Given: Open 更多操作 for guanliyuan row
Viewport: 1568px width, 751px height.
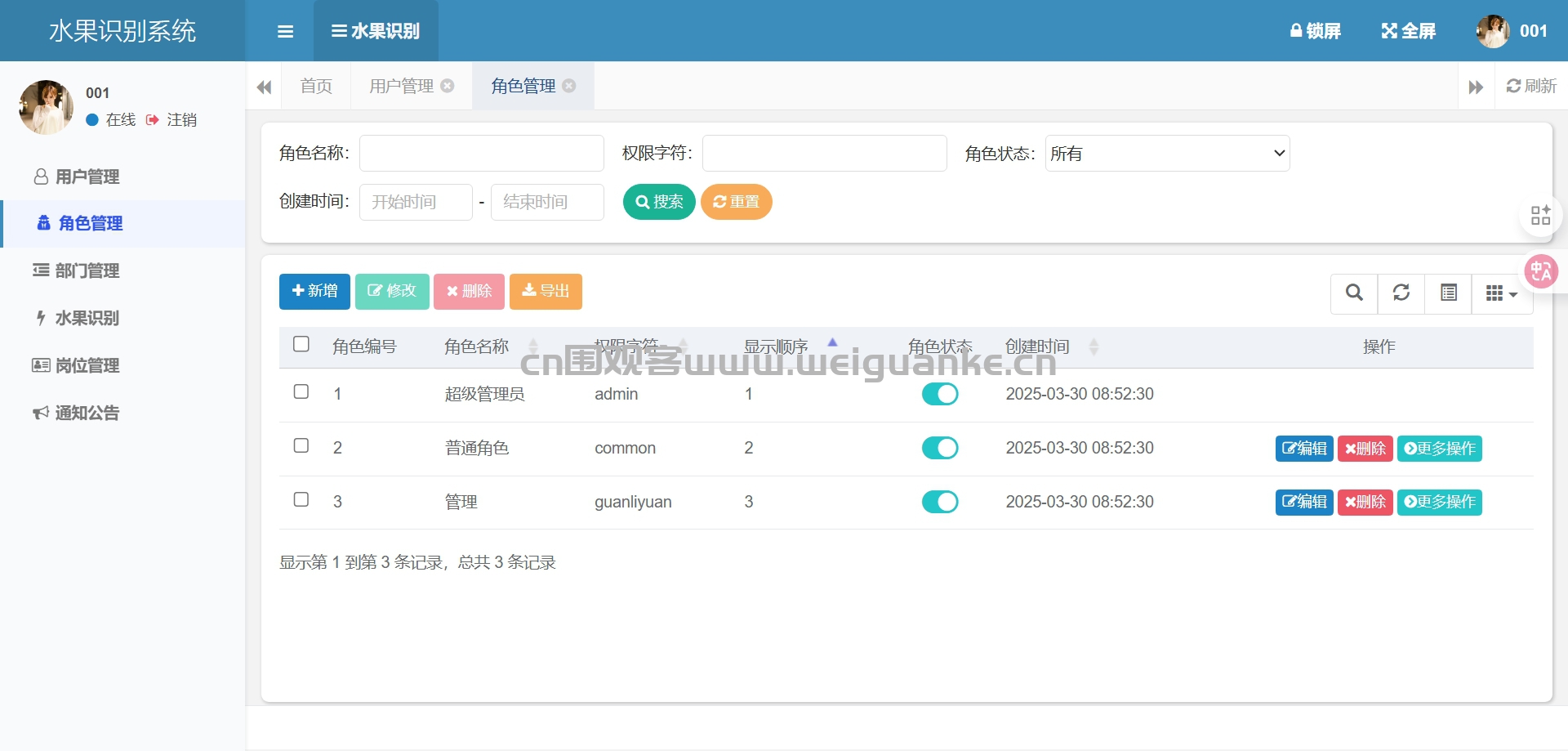Looking at the screenshot, I should pyautogui.click(x=1440, y=502).
